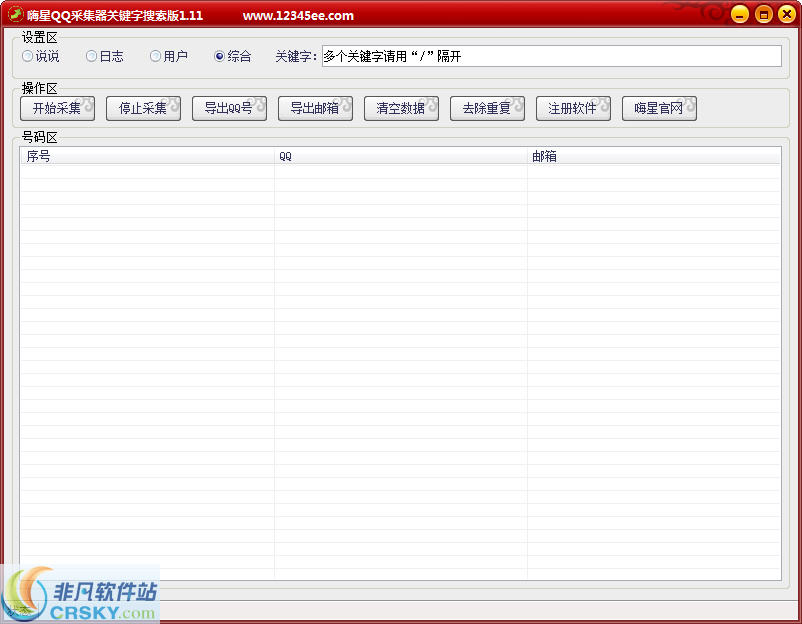Open 注册软件 registration button
The image size is (802, 624).
point(573,108)
